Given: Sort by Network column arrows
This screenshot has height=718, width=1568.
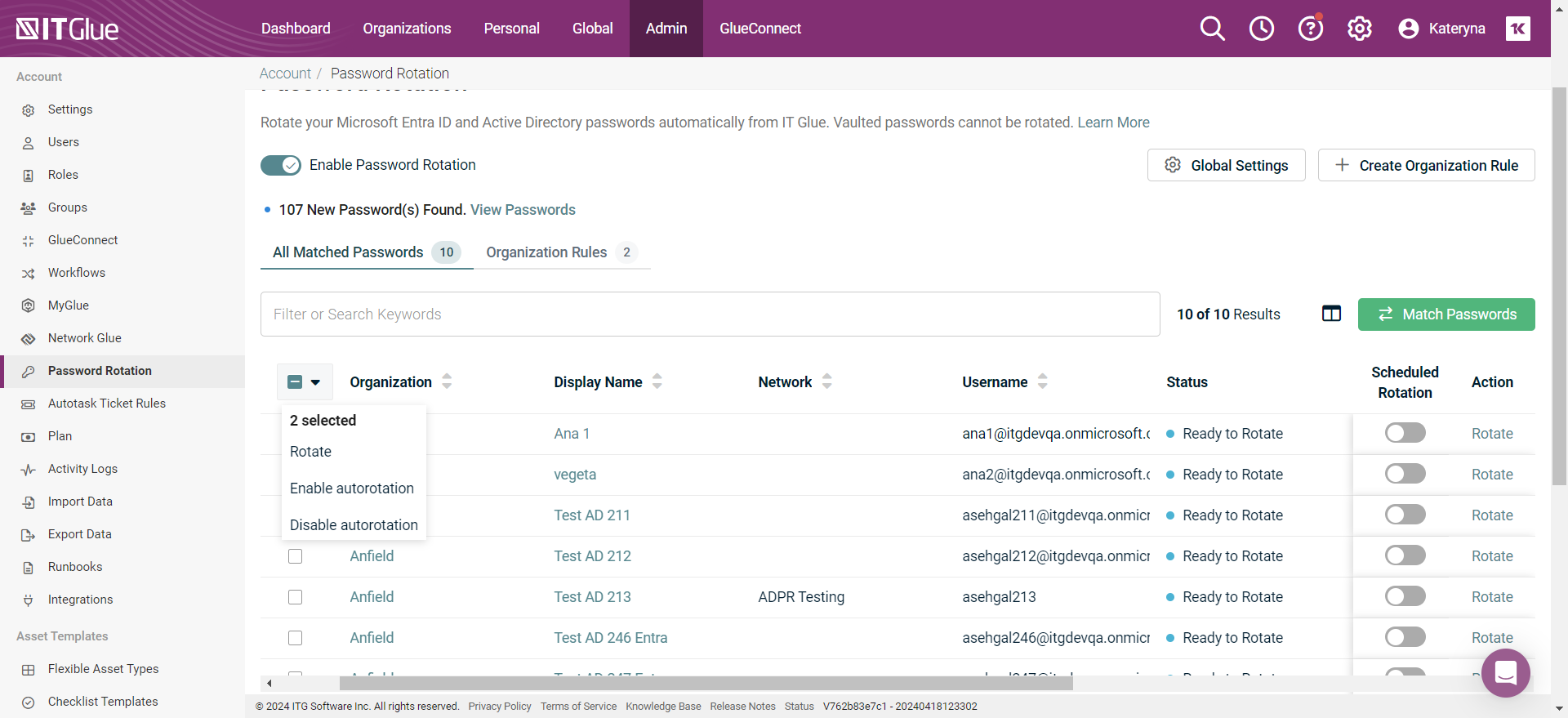Looking at the screenshot, I should [827, 381].
